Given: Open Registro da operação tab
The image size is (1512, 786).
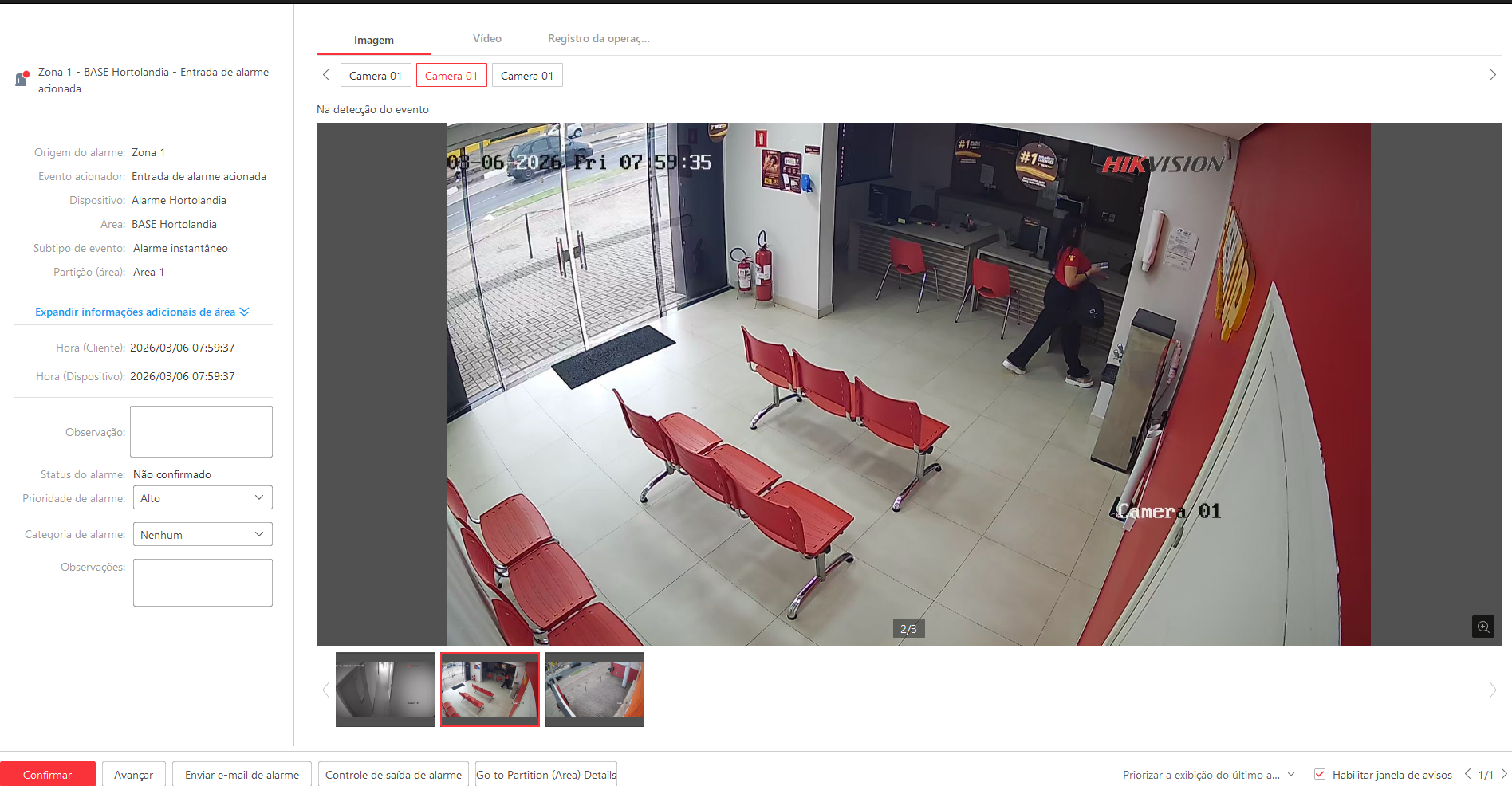Looking at the screenshot, I should (x=598, y=38).
